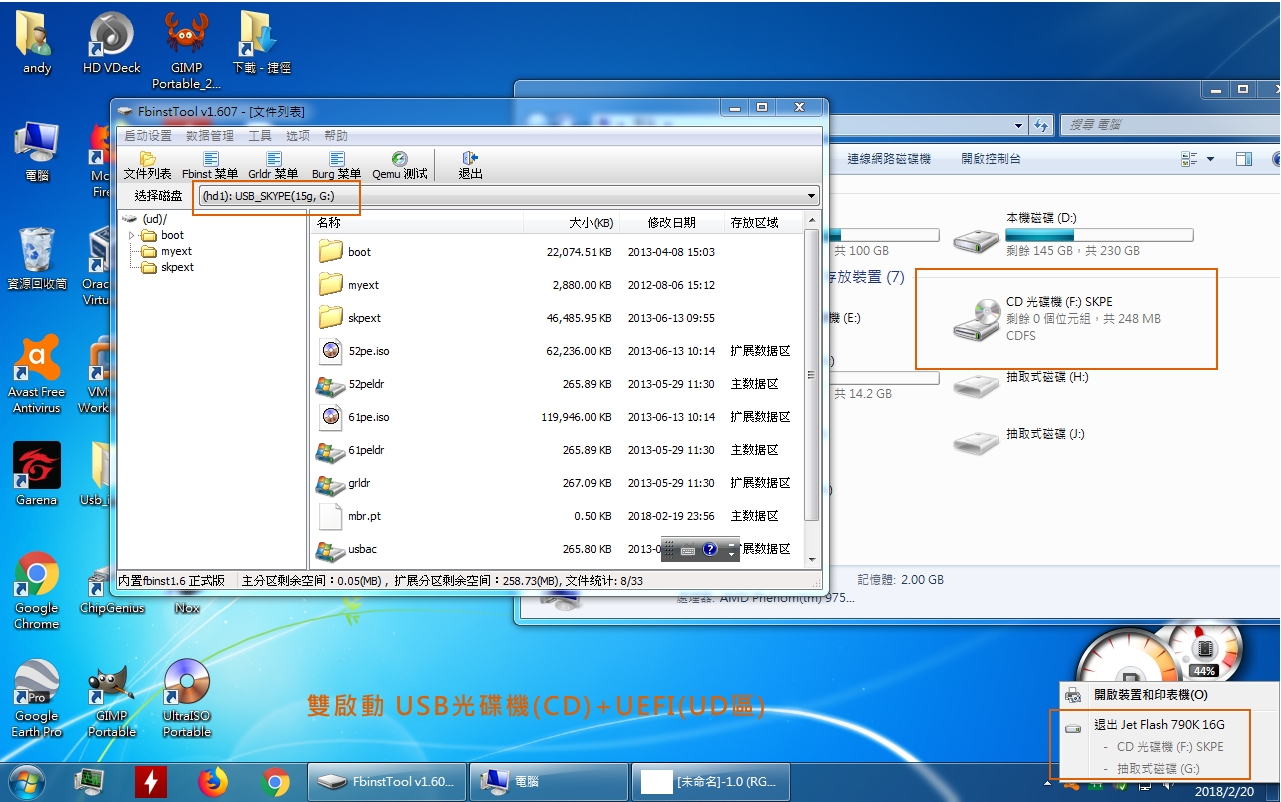
Task: Open the 数据管理 menu
Action: click(x=210, y=135)
